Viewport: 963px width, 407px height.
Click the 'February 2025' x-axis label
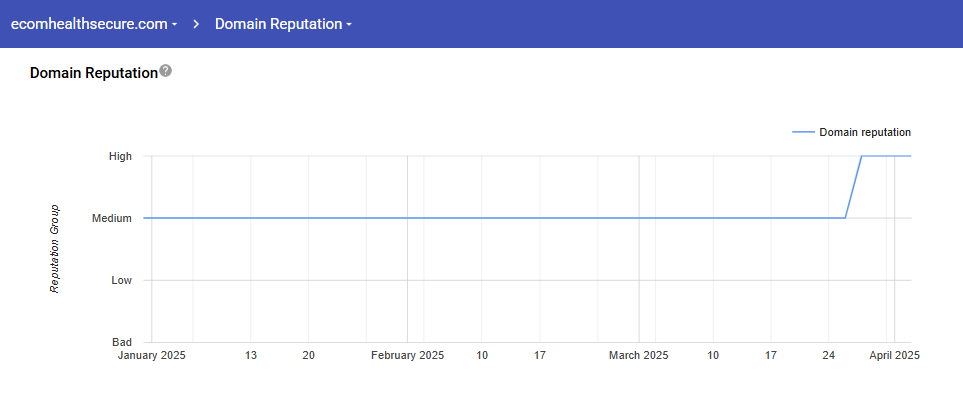(407, 355)
